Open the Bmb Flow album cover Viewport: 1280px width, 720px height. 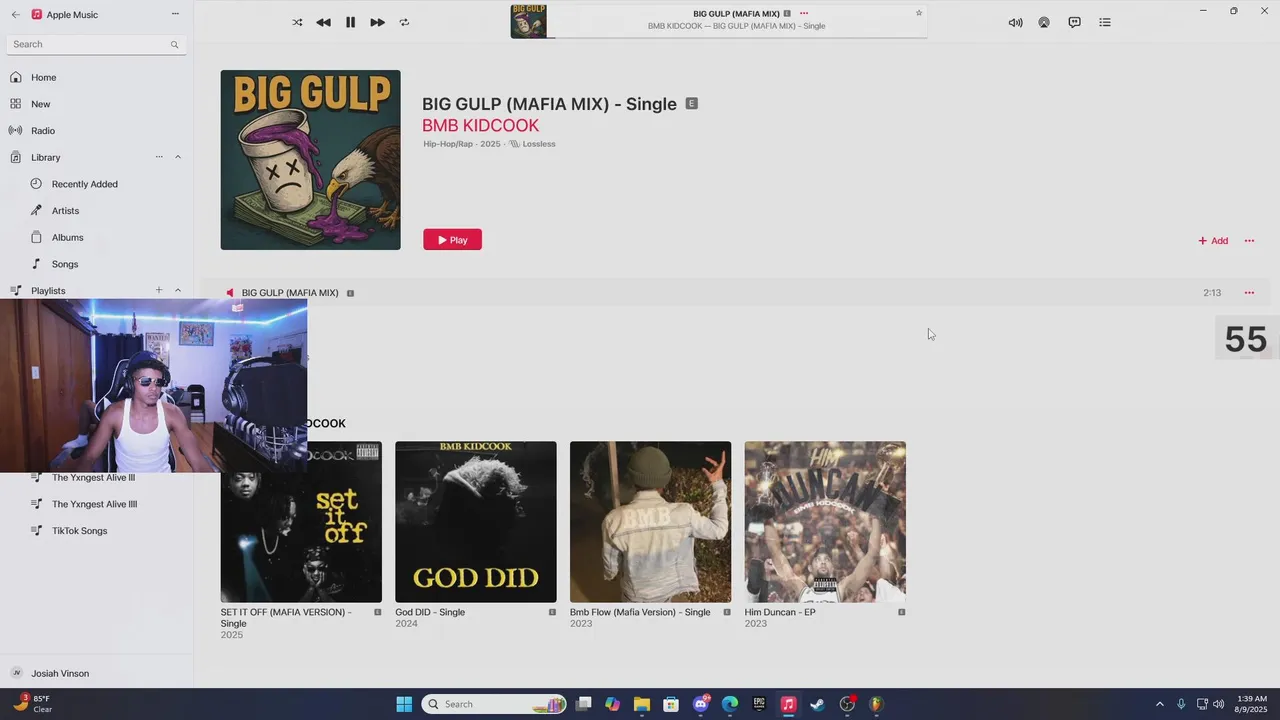650,522
